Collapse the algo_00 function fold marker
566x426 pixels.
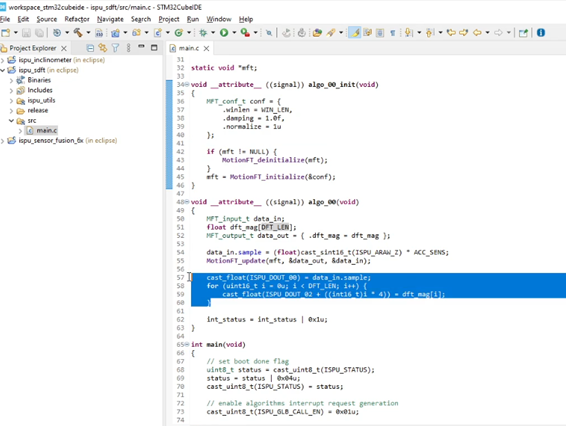tap(187, 202)
